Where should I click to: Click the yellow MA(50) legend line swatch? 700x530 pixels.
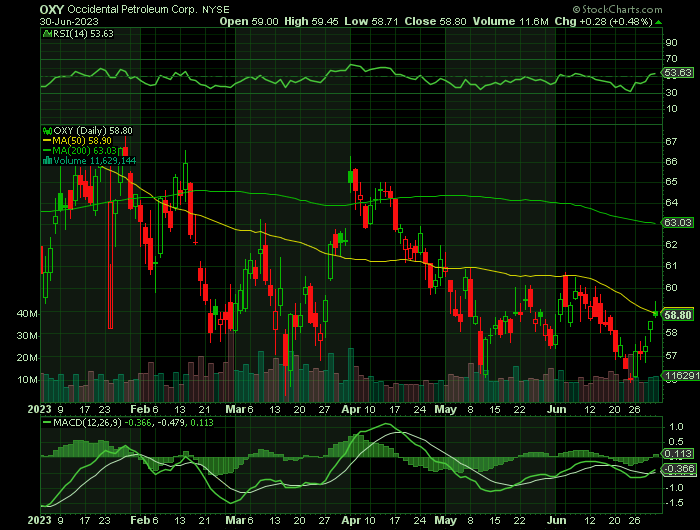pyautogui.click(x=47, y=141)
